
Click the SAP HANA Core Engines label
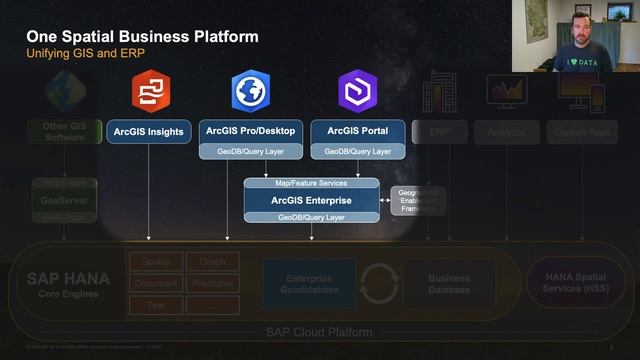[68, 284]
